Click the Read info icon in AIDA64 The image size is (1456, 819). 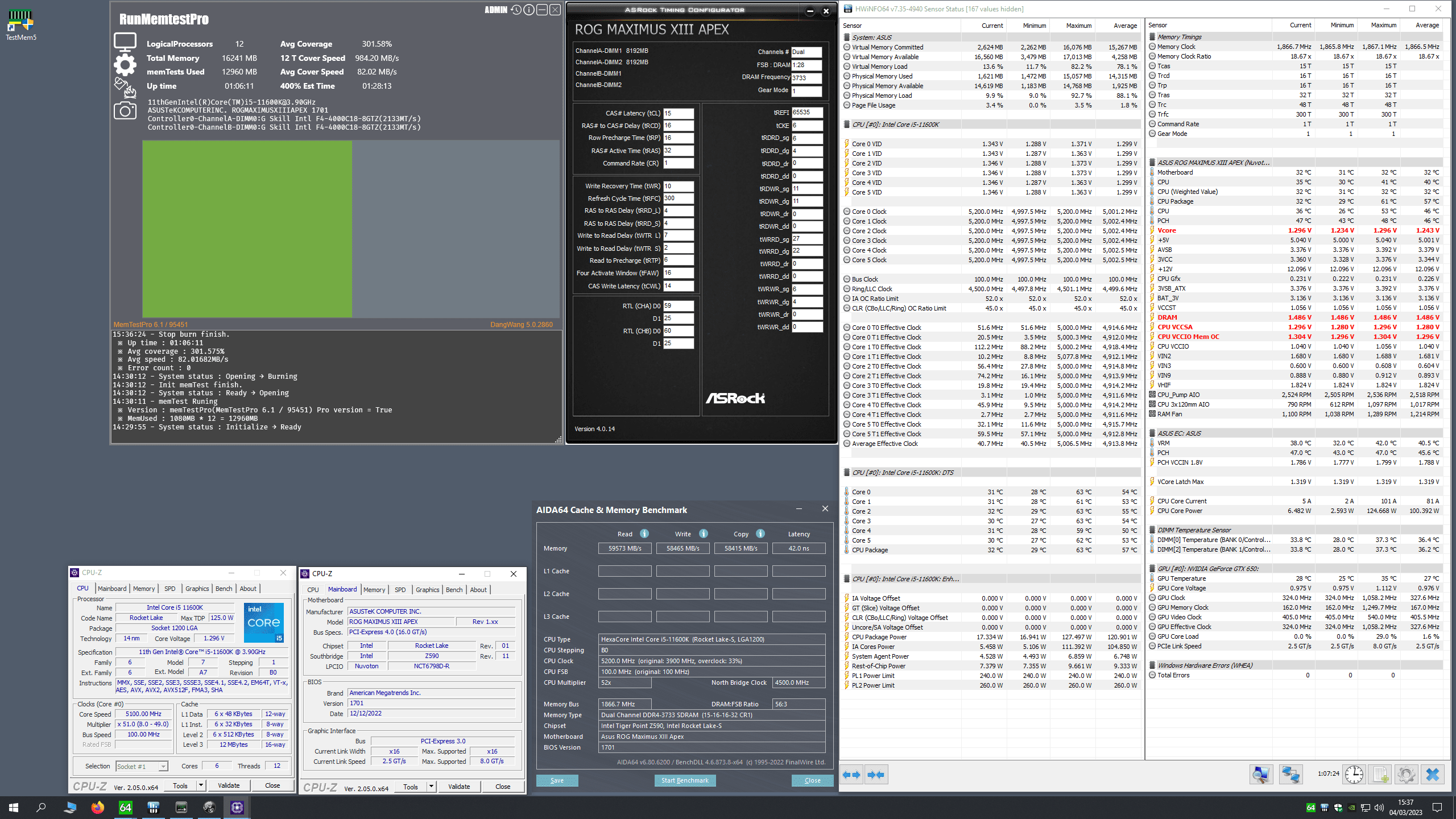click(x=644, y=533)
